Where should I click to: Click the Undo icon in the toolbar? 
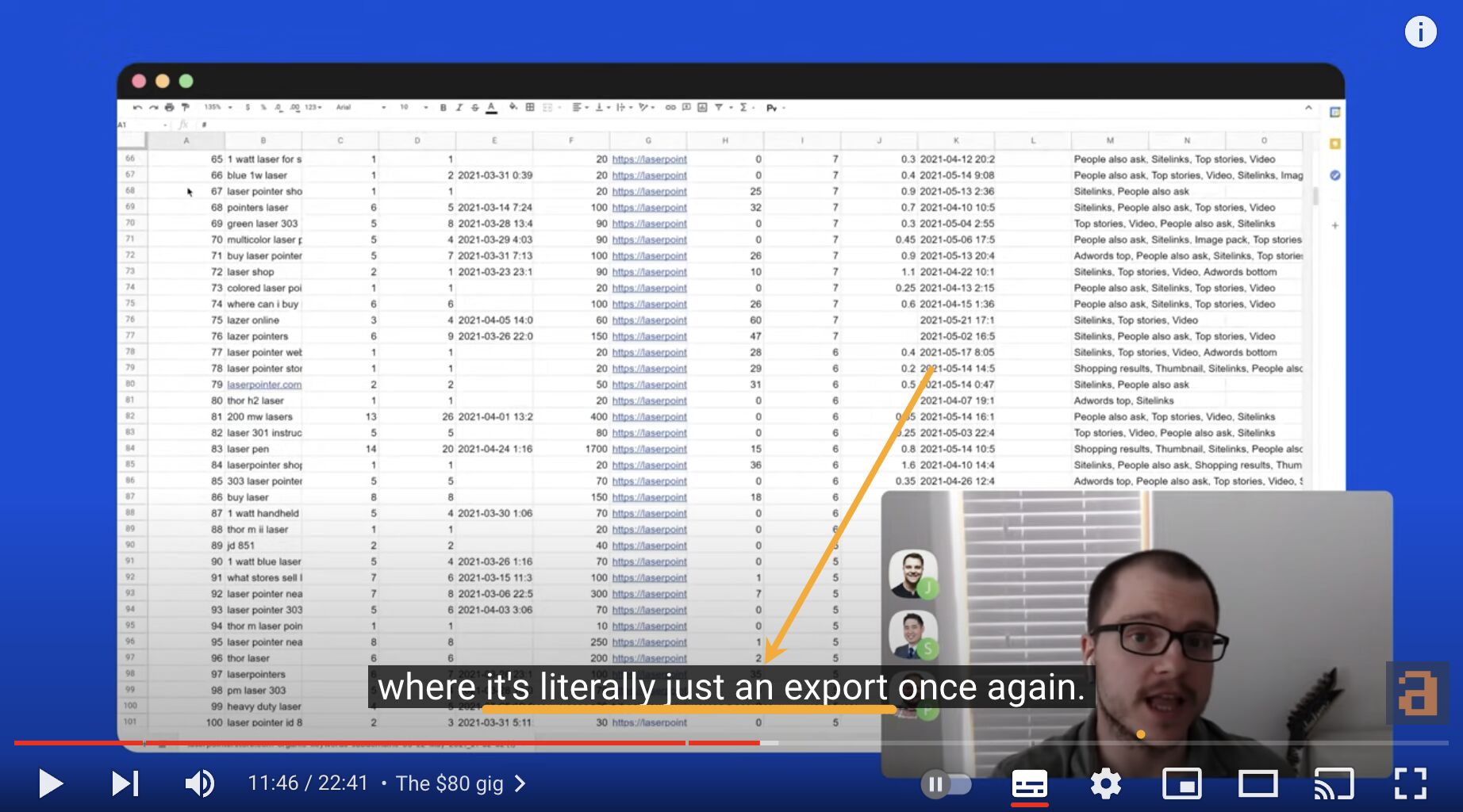coord(138,107)
